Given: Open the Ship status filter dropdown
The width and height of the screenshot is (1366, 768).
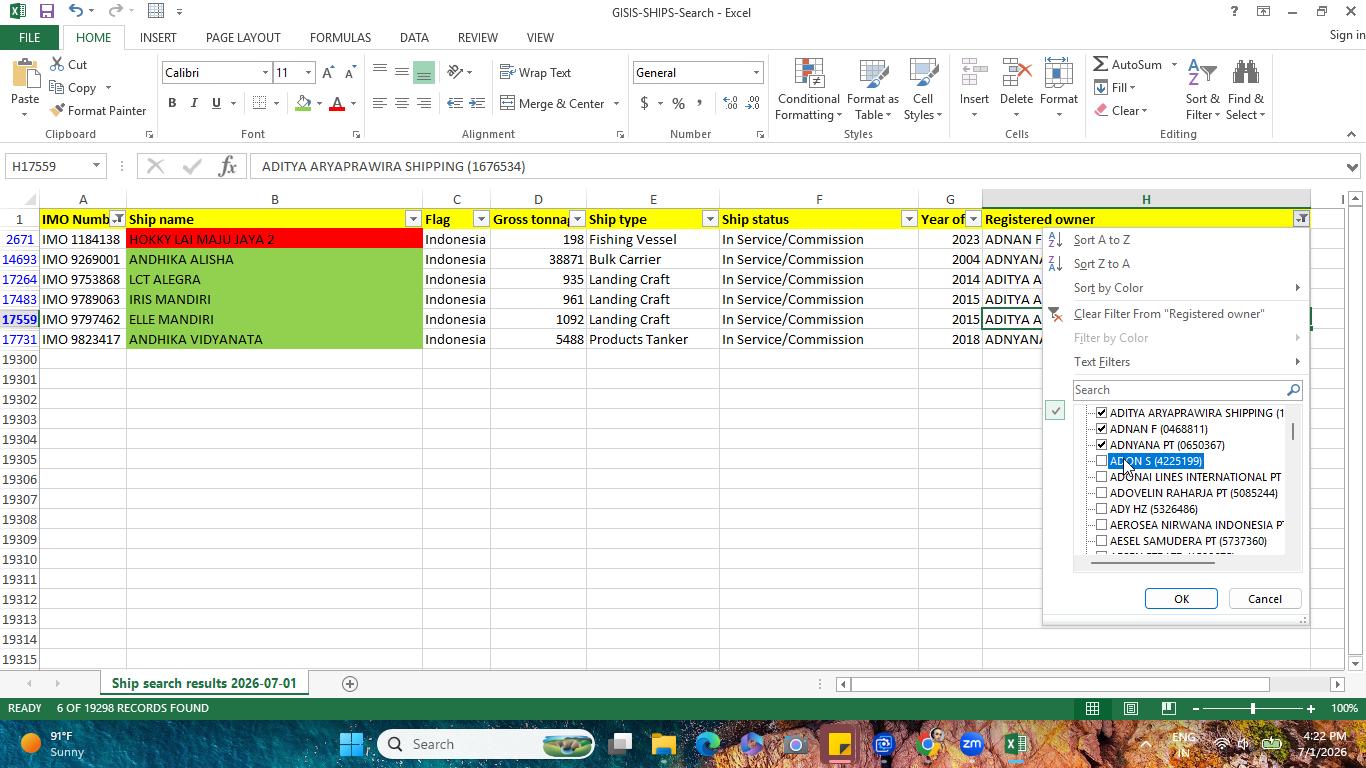Looking at the screenshot, I should point(909,219).
